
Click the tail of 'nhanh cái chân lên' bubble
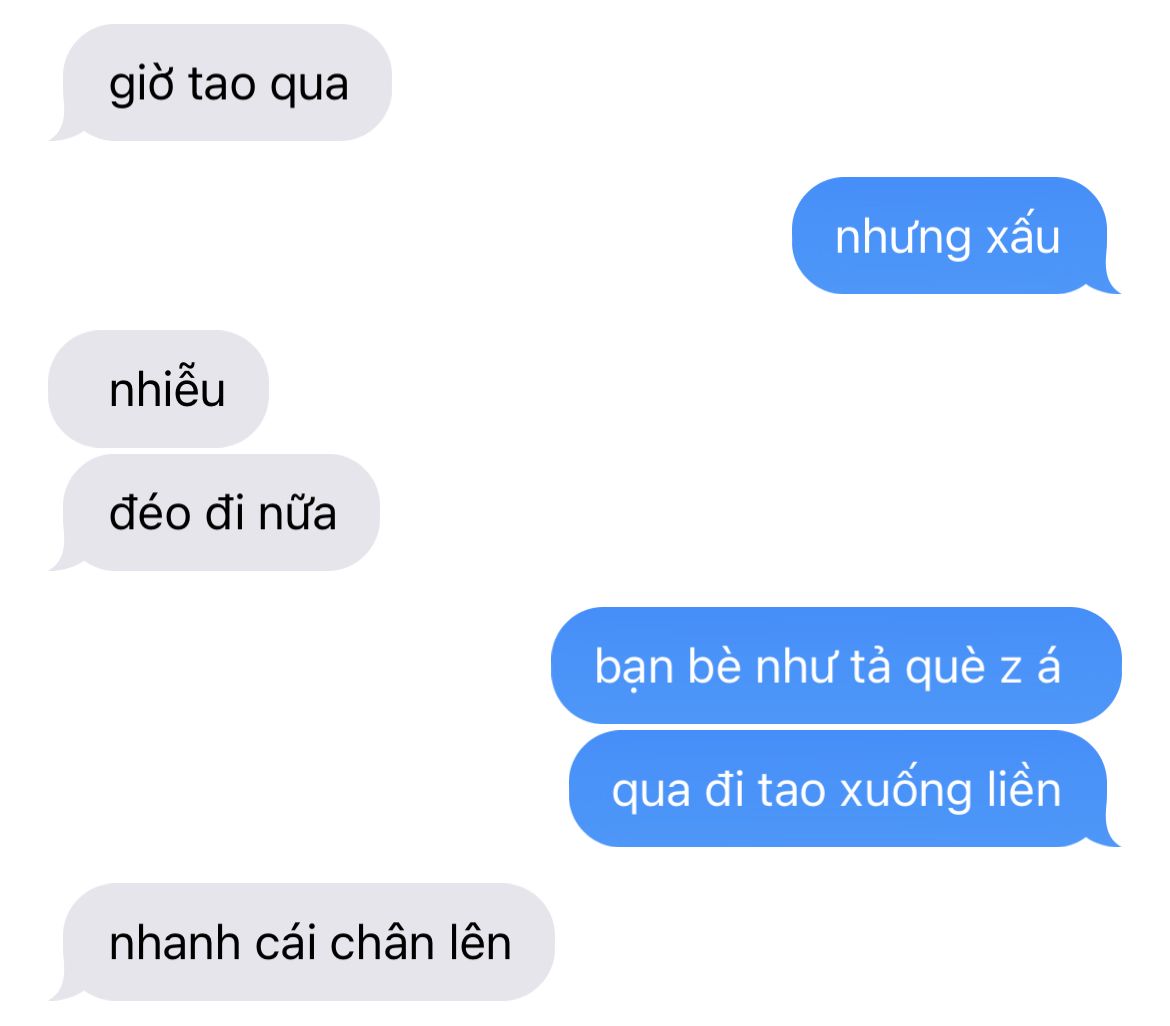click(63, 992)
